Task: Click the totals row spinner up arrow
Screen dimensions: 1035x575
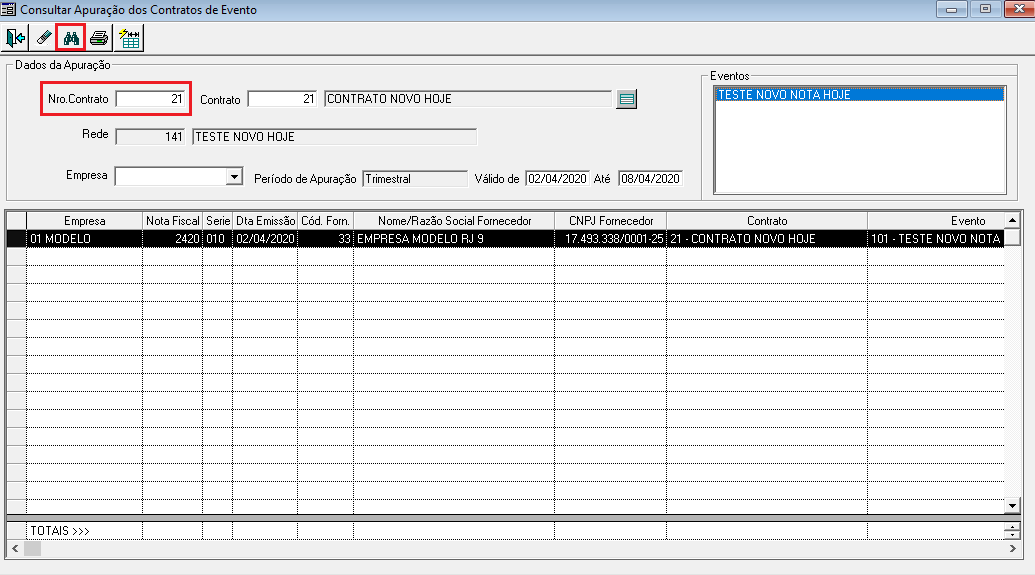Action: click(1012, 527)
